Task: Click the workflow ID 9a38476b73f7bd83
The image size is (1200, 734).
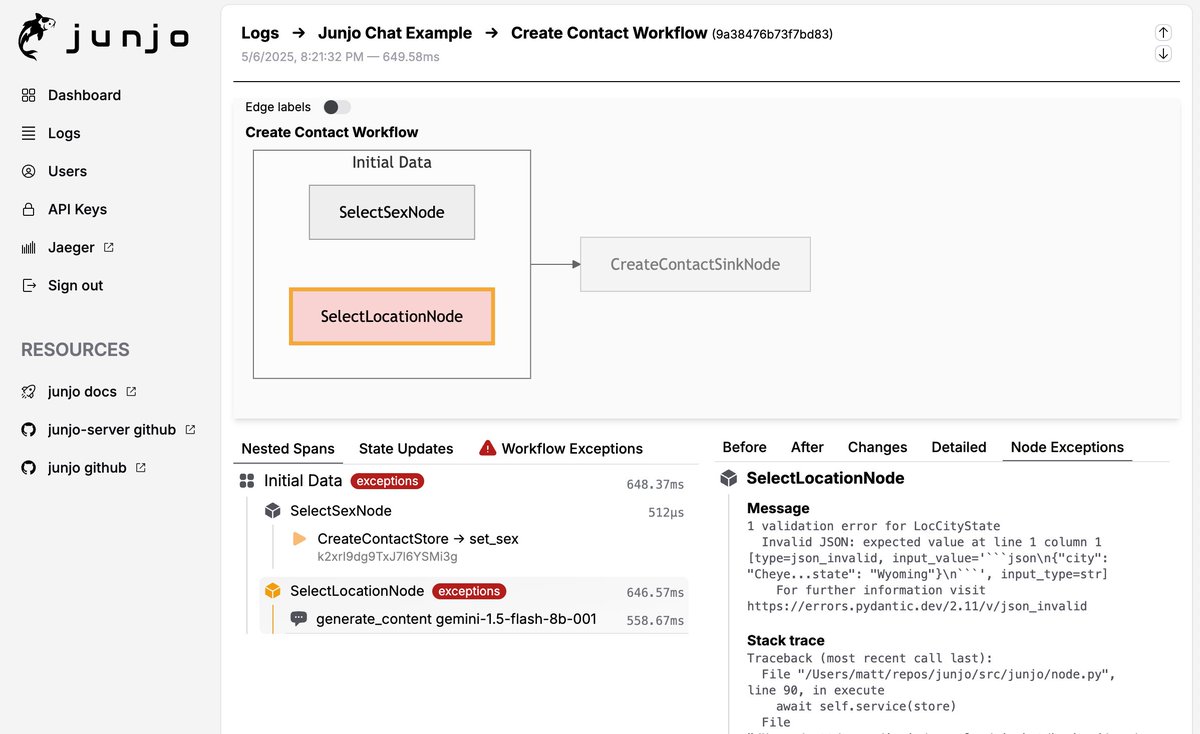Action: point(772,34)
